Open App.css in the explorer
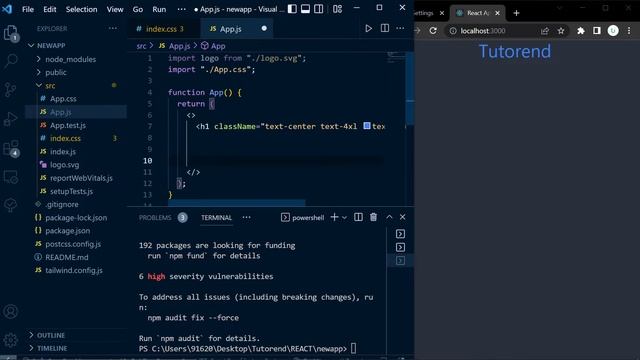Viewport: 640px width, 360px height. coord(63,99)
